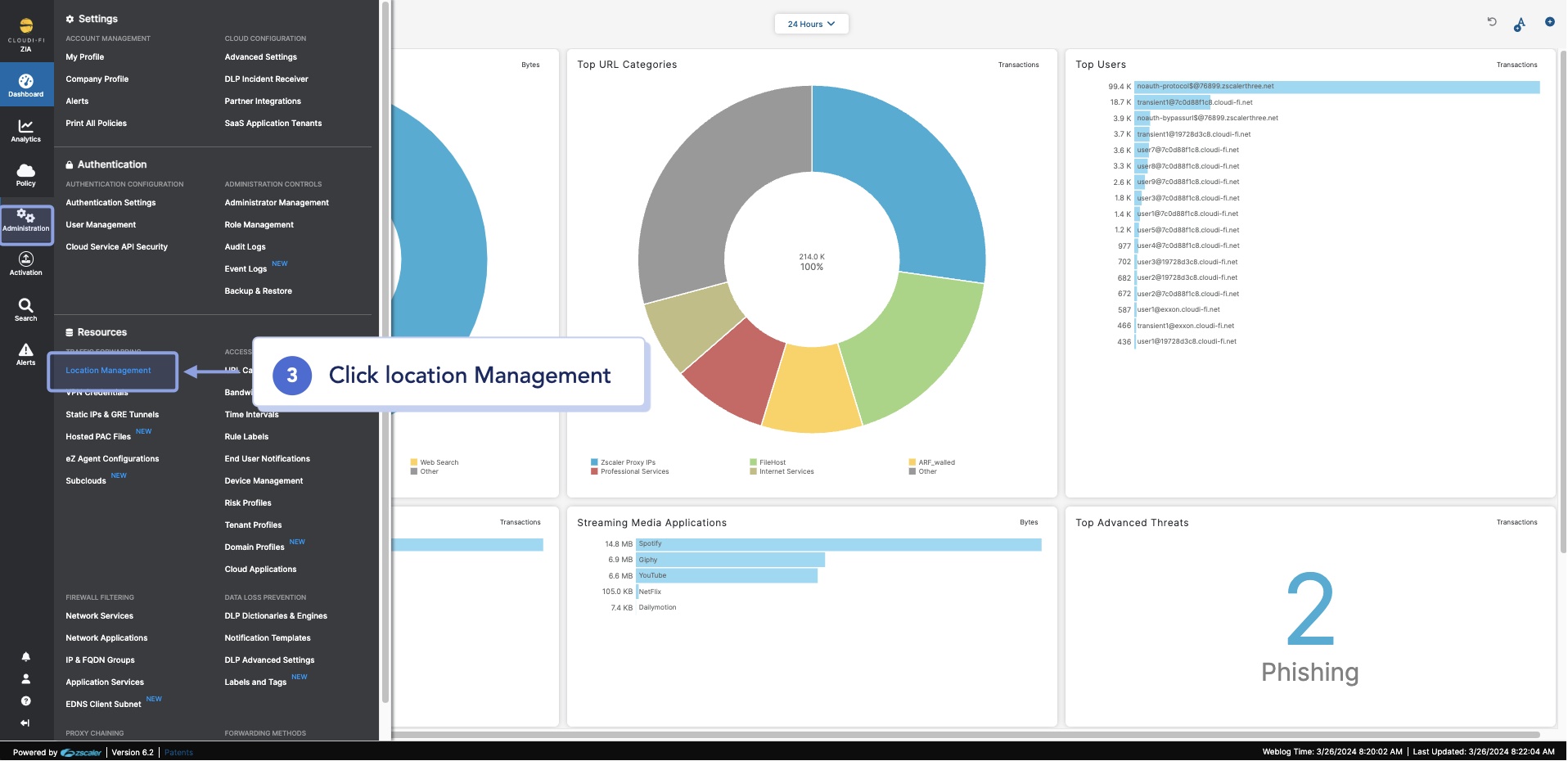This screenshot has width=1568, height=761.
Task: Expand the 24 Hours time range dropdown
Action: click(x=811, y=24)
